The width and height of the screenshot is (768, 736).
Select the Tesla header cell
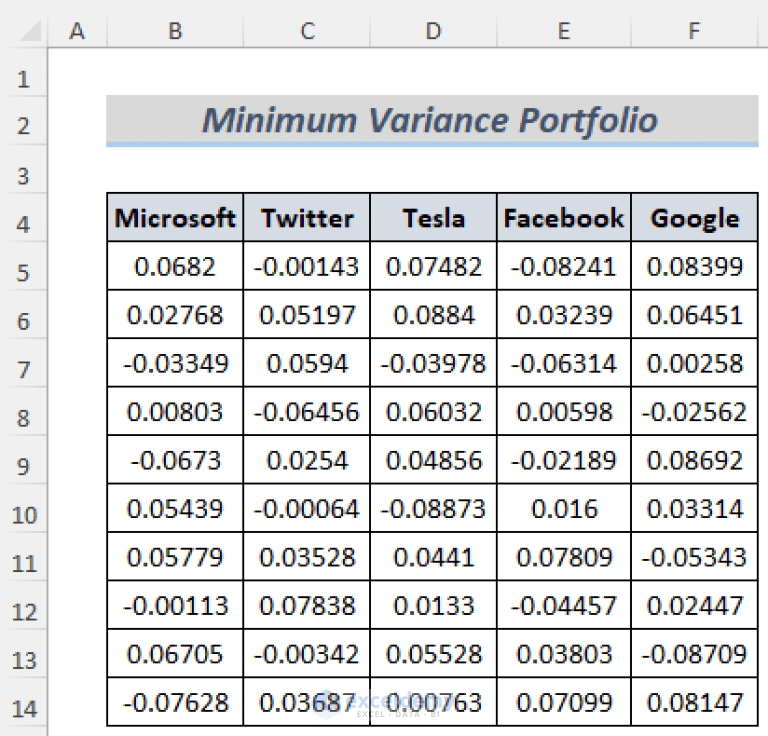pos(433,217)
